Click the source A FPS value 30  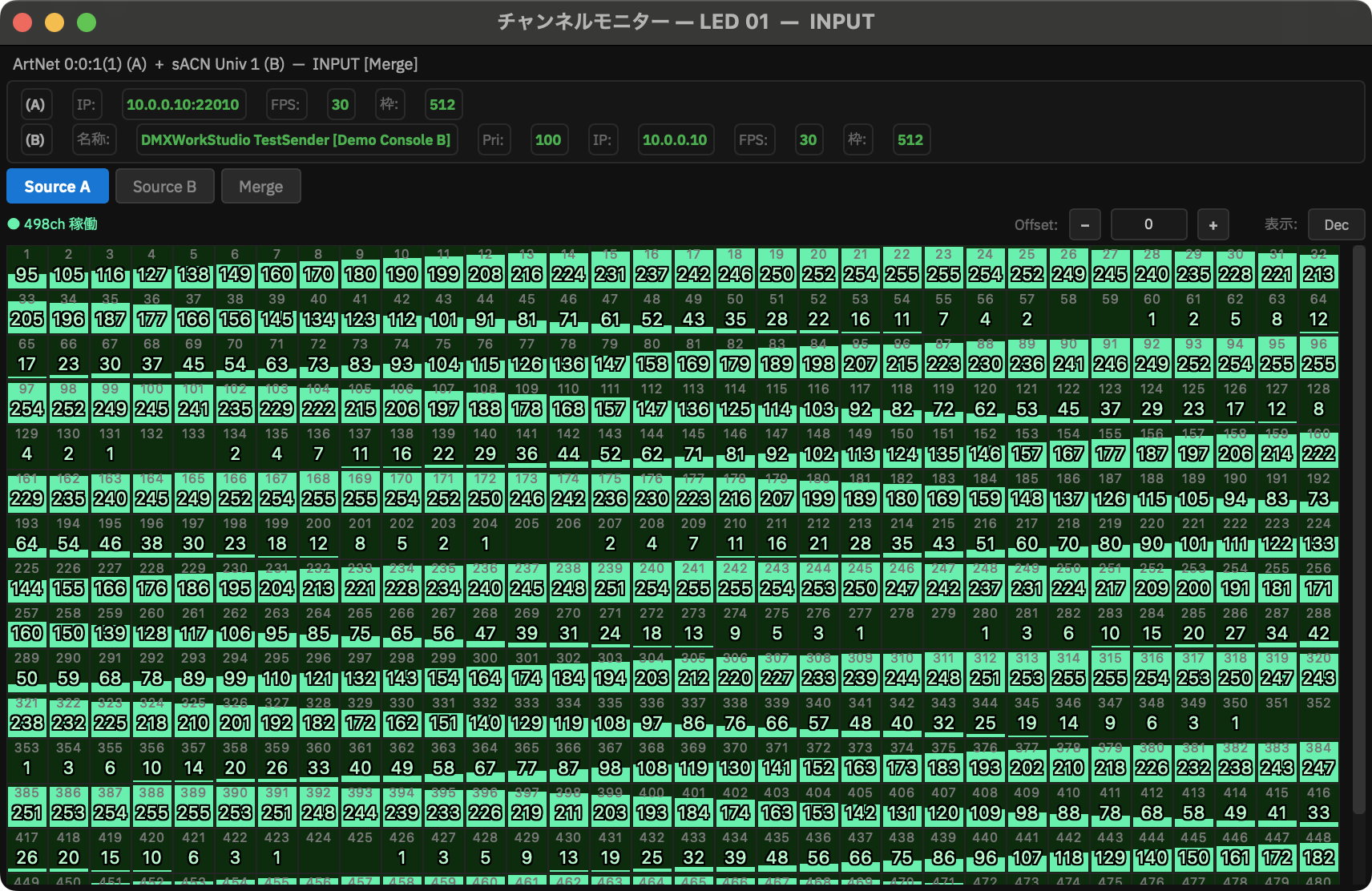pos(340,104)
